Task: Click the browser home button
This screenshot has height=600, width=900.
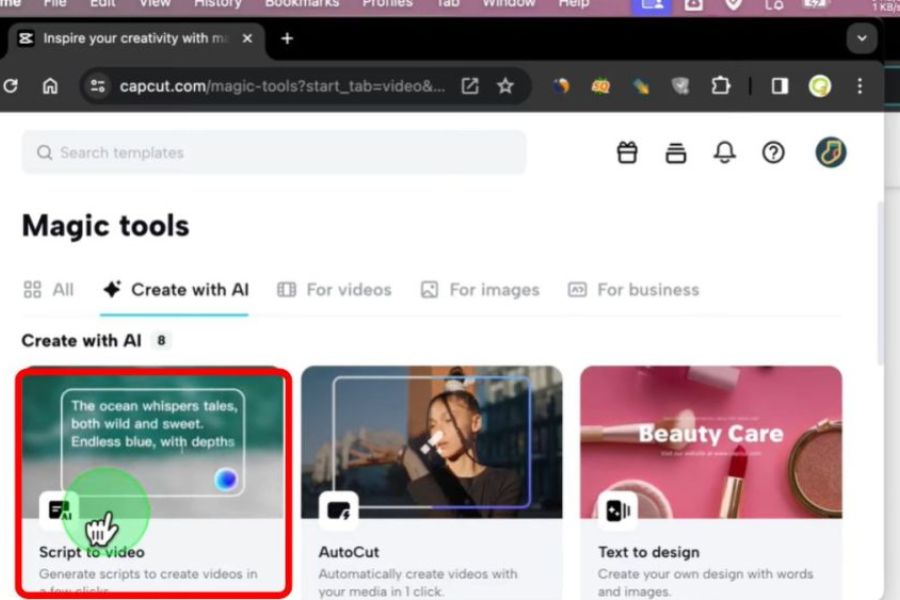Action: click(x=50, y=86)
